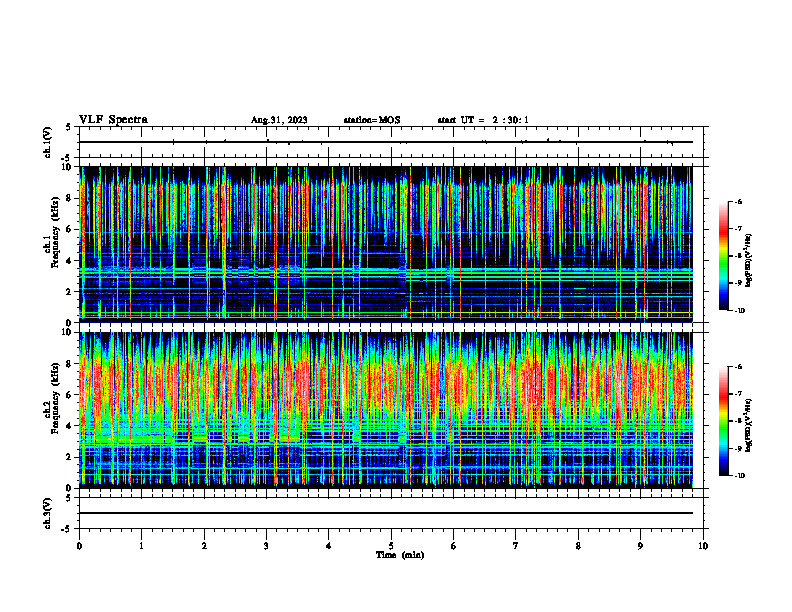Click time axis tick label "10"
The width and height of the screenshot is (792, 612).
click(x=703, y=546)
